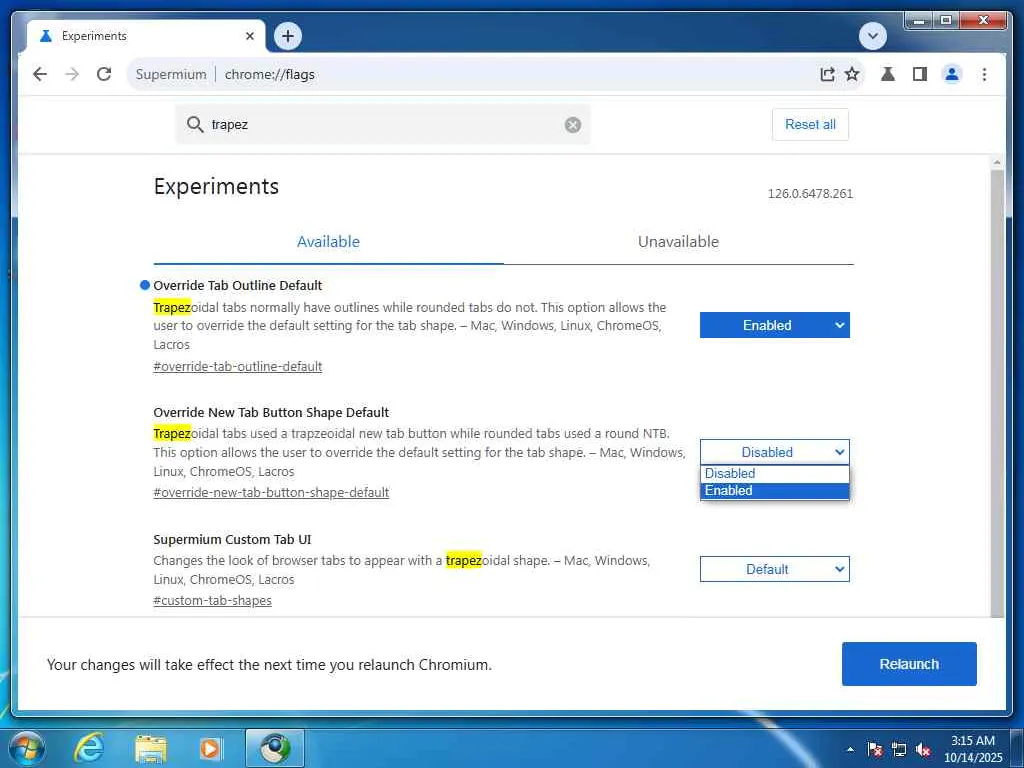The height and width of the screenshot is (768, 1024).
Task: Open the Experiments flask toolbar icon
Action: (x=888, y=74)
